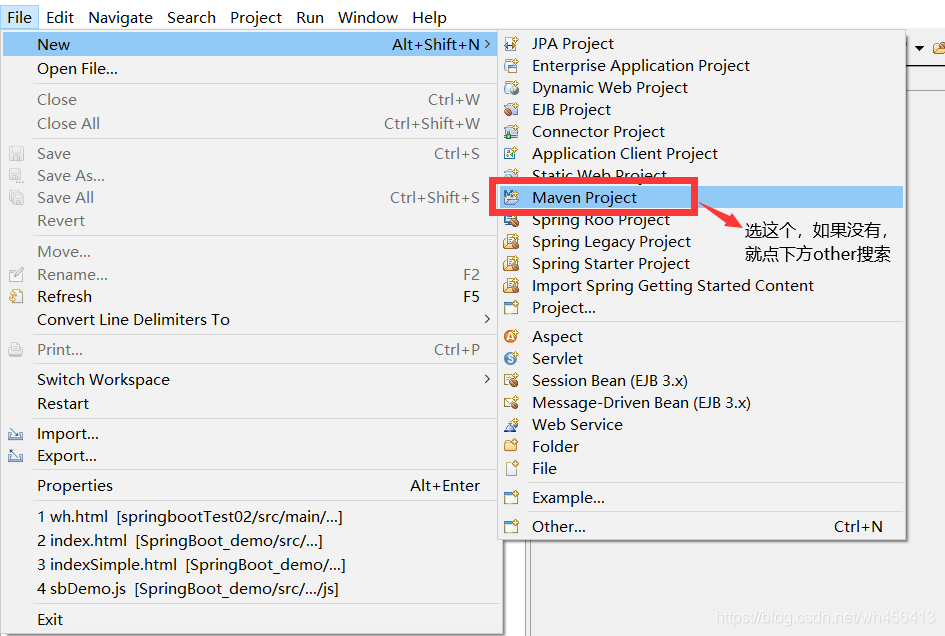This screenshot has height=636, width=945.
Task: Choose Maven Project entry
Action: (702, 197)
